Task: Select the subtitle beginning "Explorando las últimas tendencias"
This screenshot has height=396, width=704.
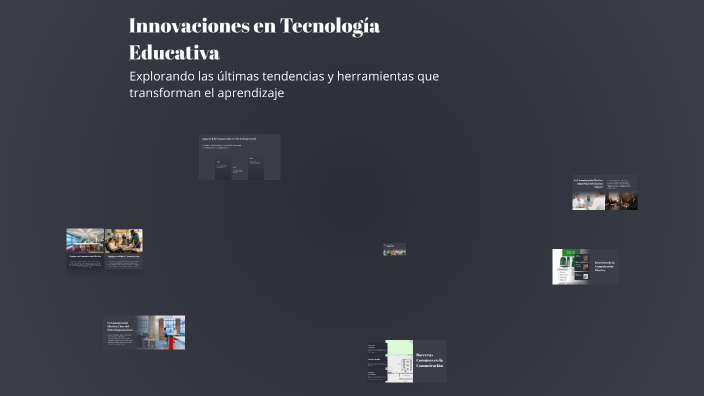Action: click(x=284, y=84)
